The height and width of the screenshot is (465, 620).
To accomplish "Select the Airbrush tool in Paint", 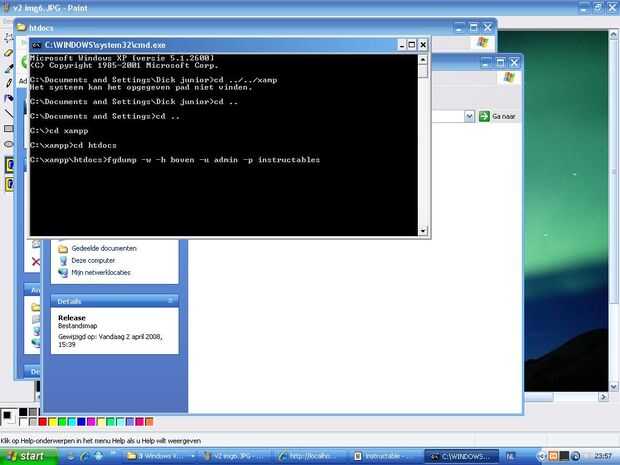I will pyautogui.click(x=8, y=98).
